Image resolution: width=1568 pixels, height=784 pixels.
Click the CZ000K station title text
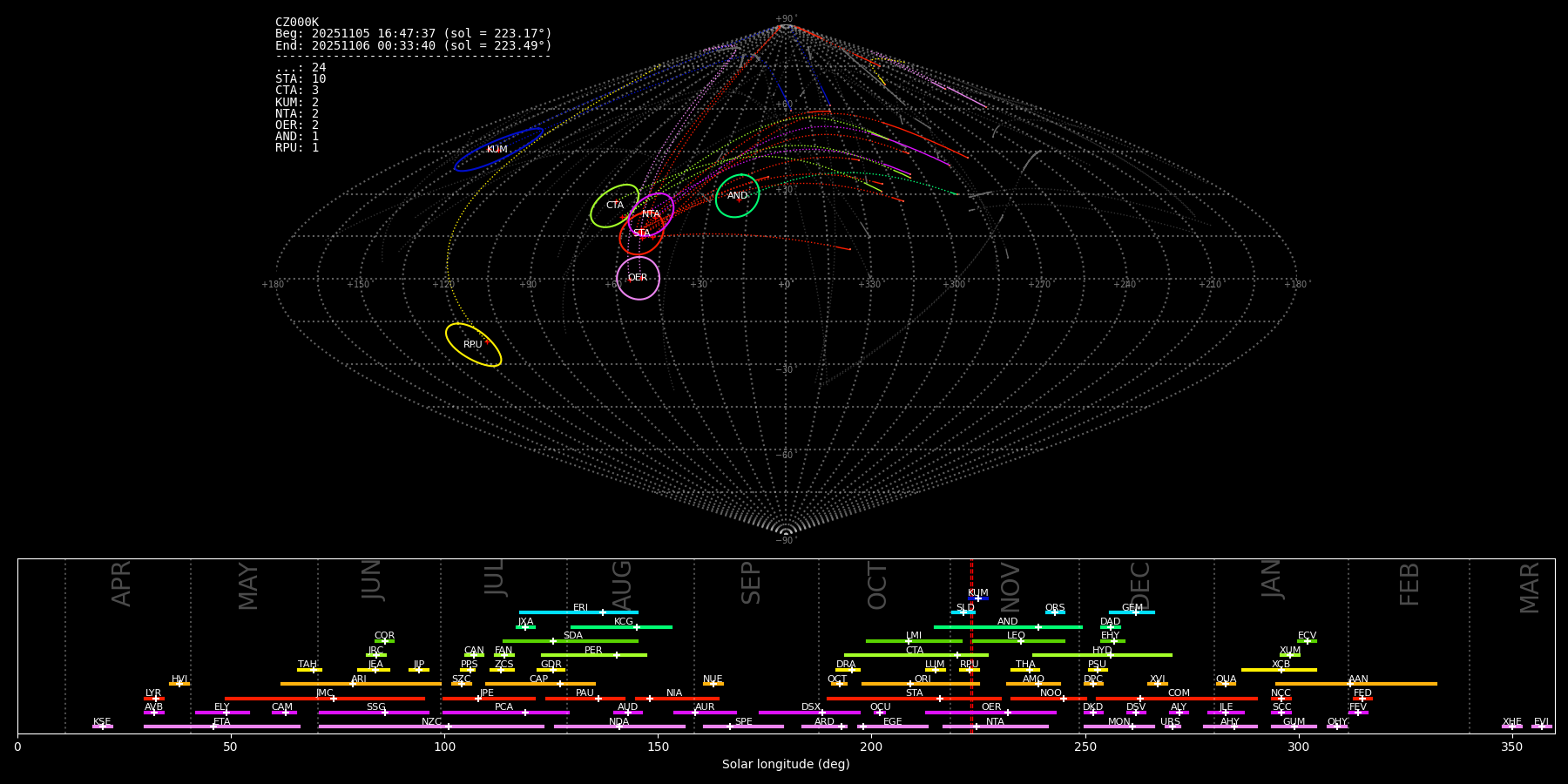pyautogui.click(x=297, y=23)
